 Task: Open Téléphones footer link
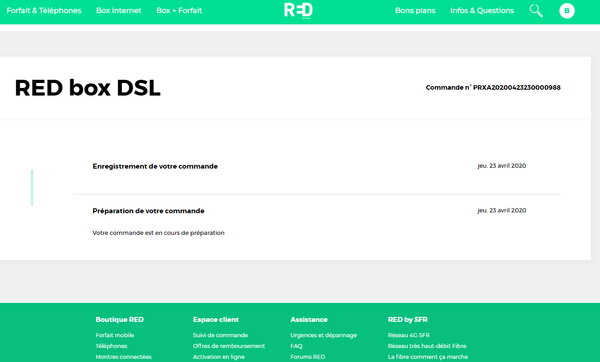click(111, 346)
